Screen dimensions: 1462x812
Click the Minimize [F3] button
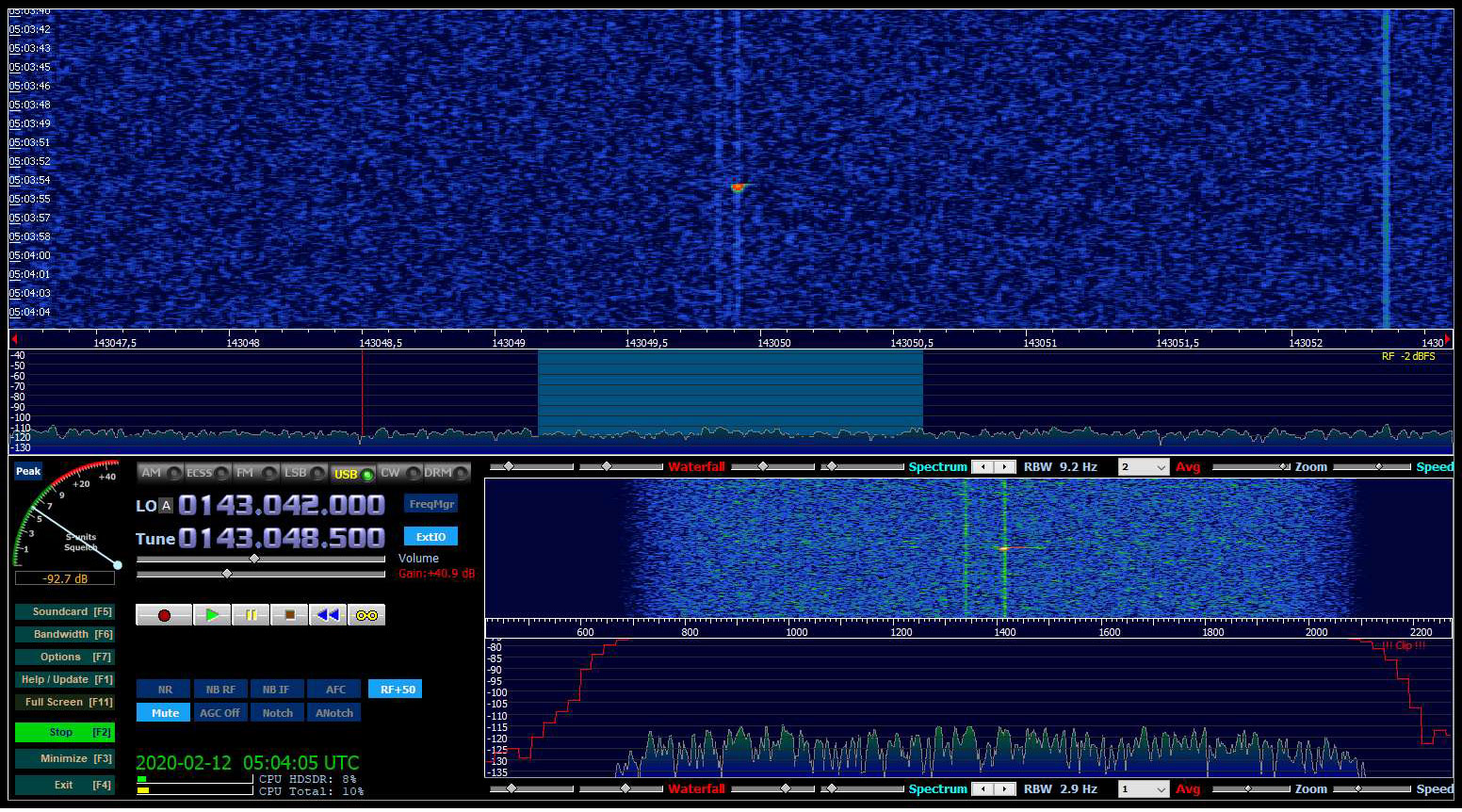(64, 758)
